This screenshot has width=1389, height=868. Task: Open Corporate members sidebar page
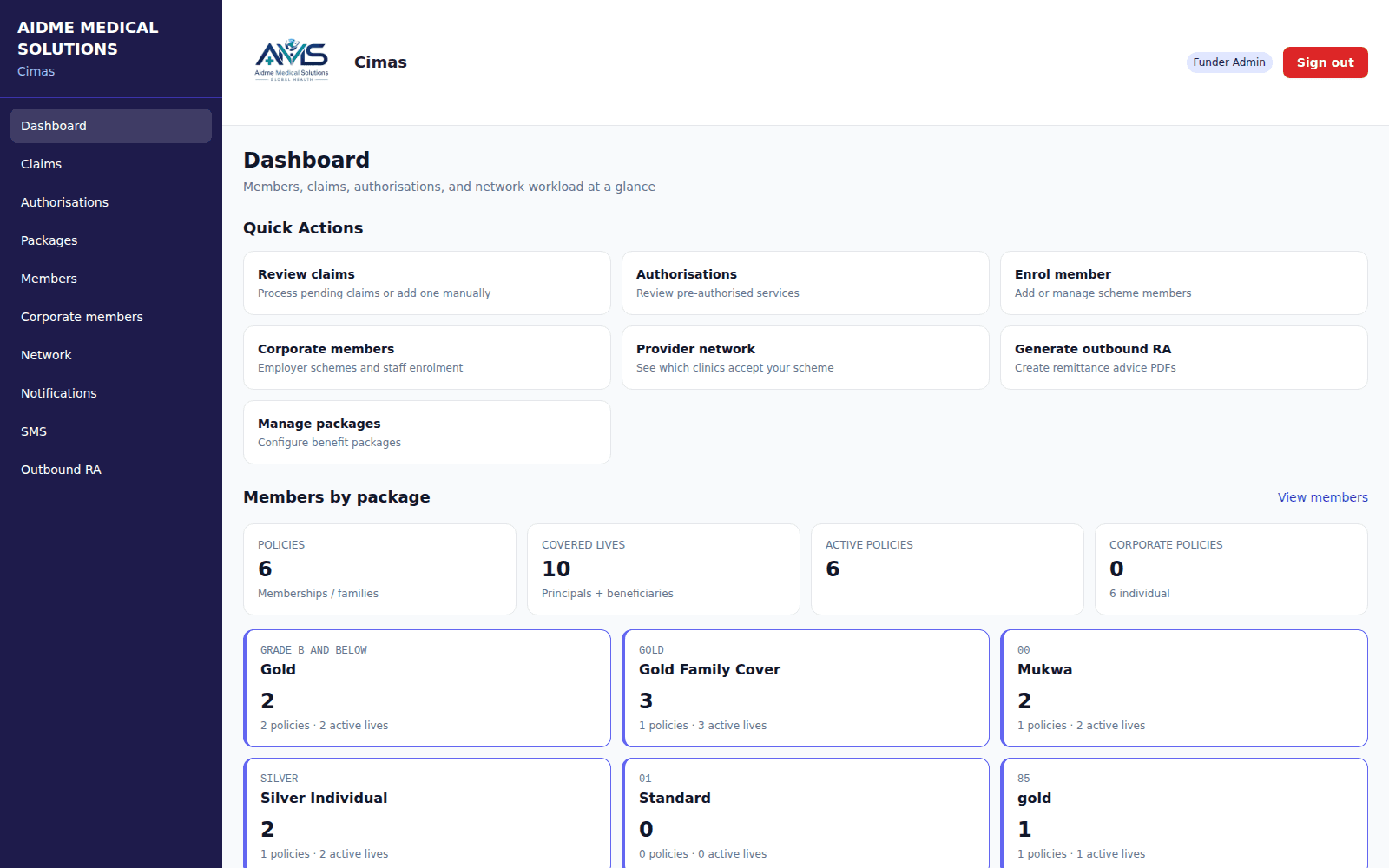(x=111, y=317)
